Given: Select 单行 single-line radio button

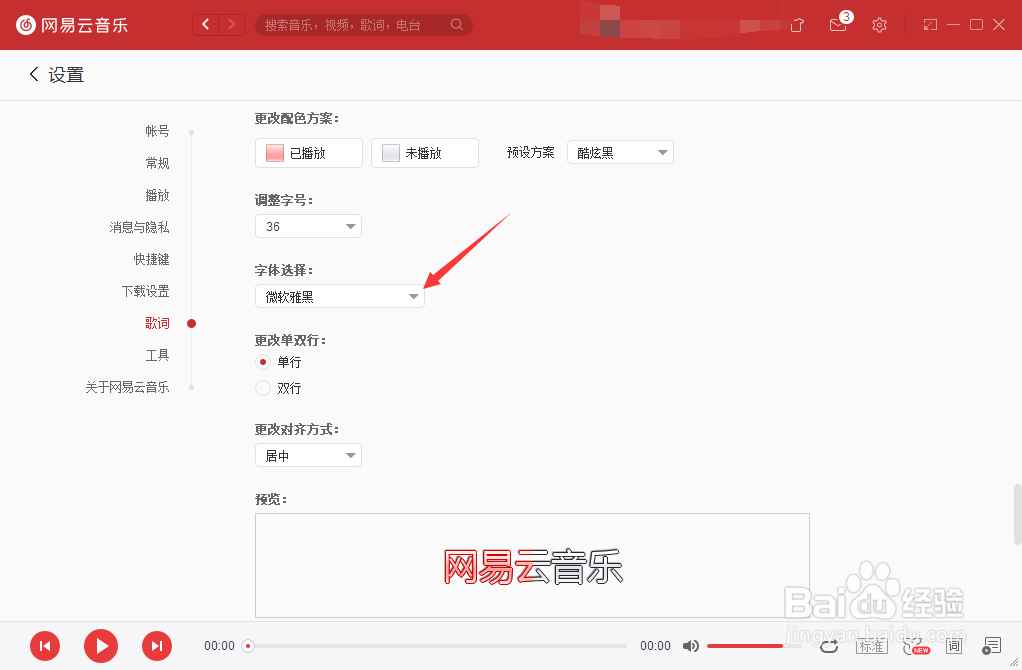Looking at the screenshot, I should click(x=263, y=362).
